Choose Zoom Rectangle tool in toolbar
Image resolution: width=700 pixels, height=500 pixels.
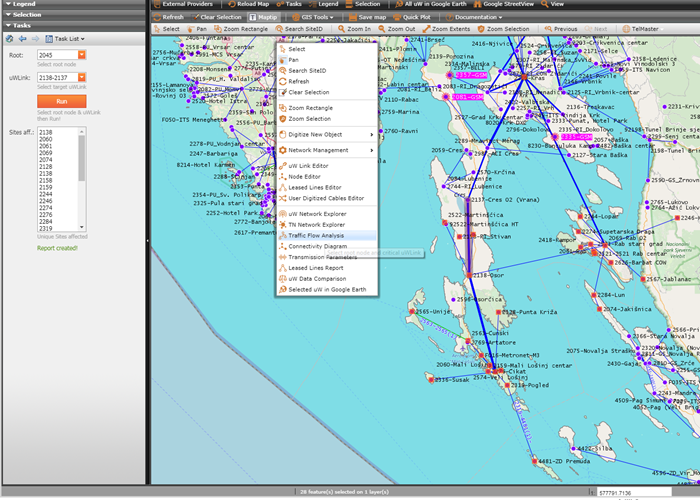coord(241,29)
